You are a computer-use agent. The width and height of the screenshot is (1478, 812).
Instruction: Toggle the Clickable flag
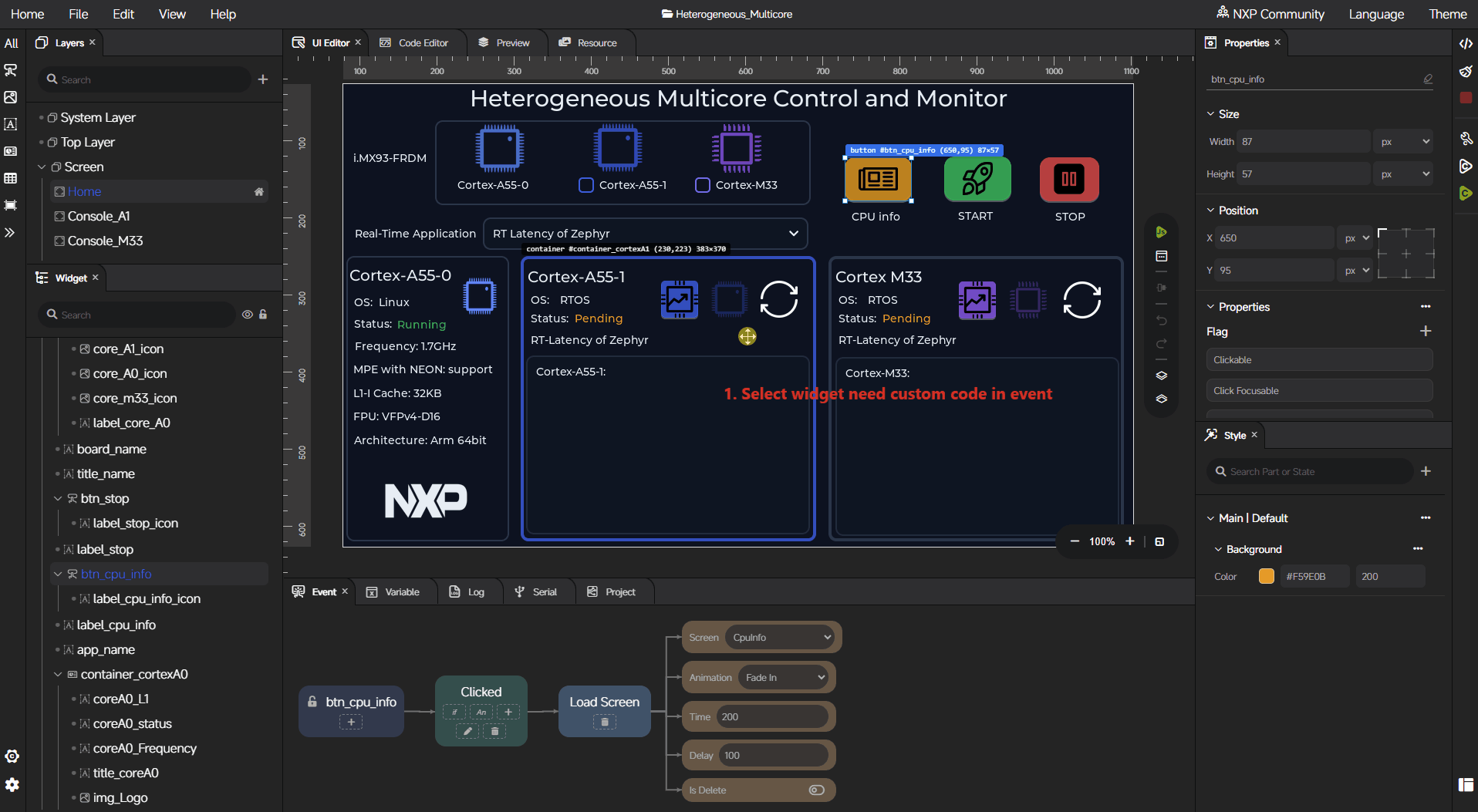pyautogui.click(x=1319, y=359)
